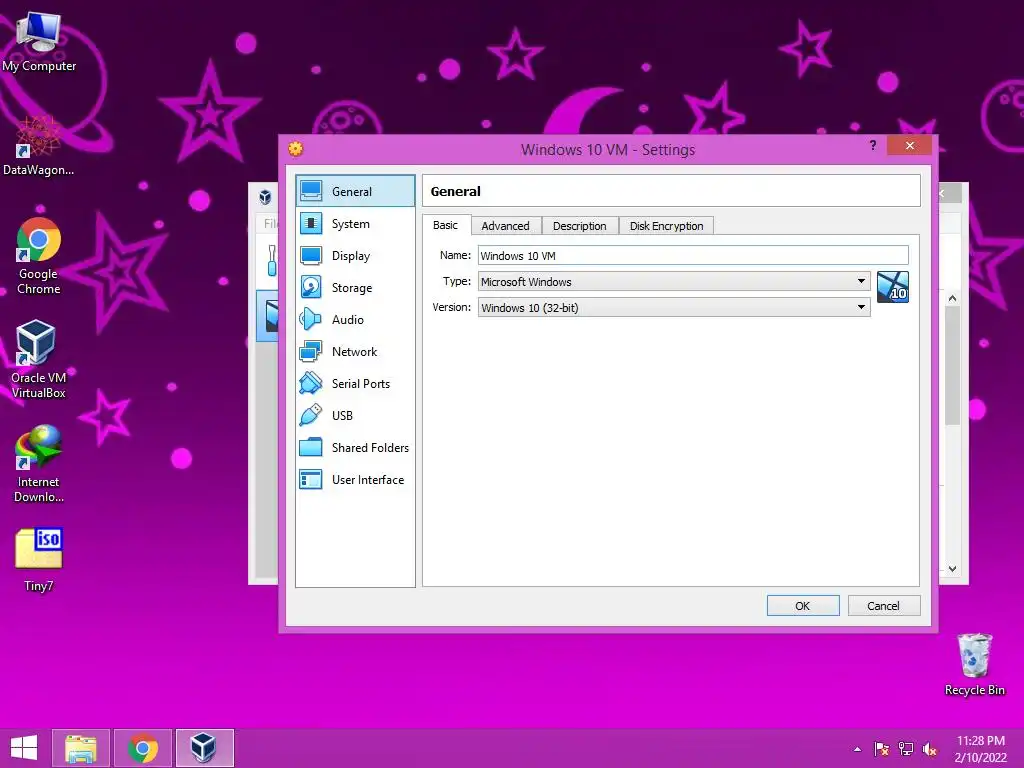1024x768 pixels.
Task: Click scrollbar down arrow in background VirtualBox window
Action: [x=953, y=569]
